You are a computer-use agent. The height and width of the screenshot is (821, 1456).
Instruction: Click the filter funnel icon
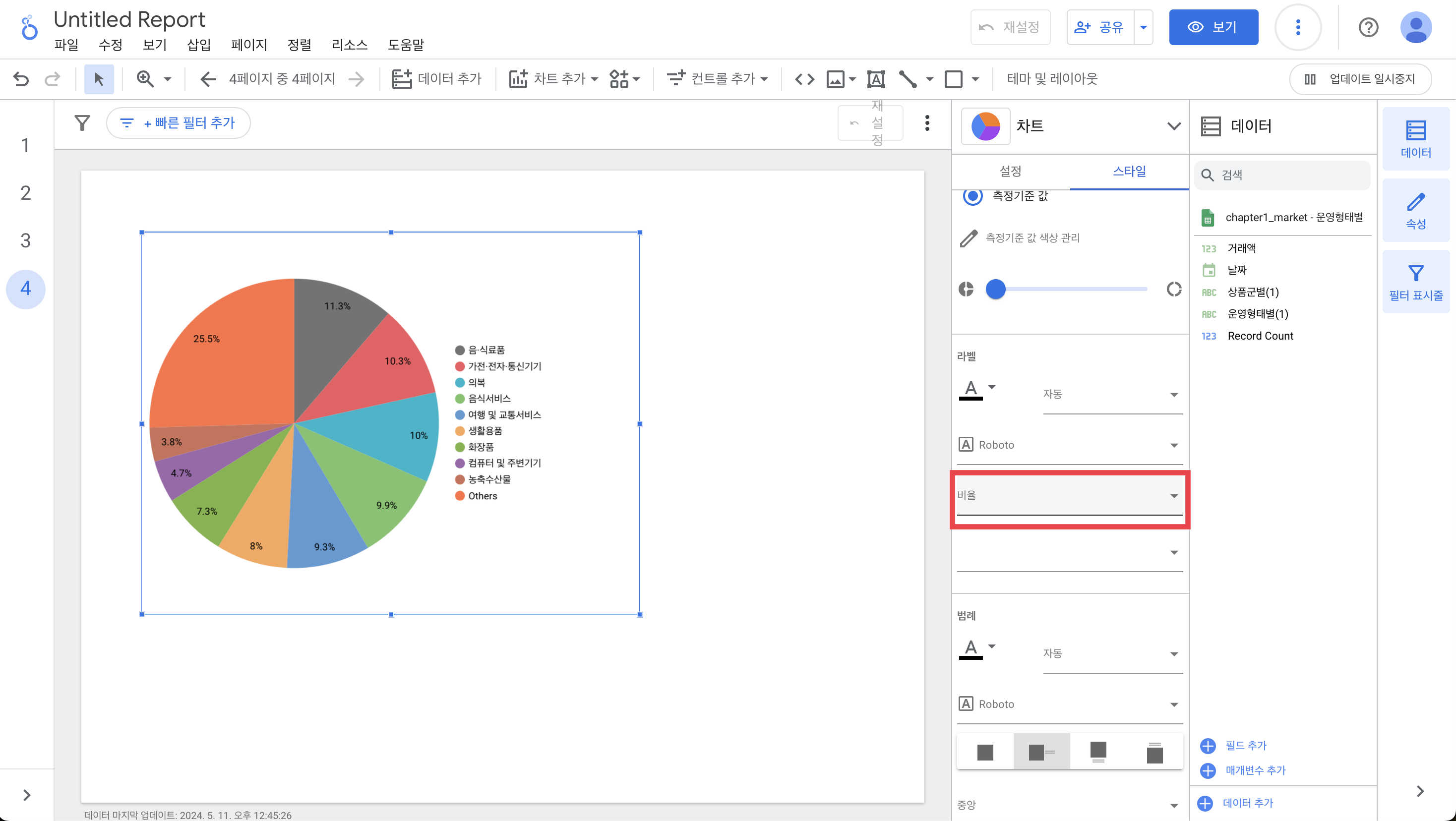click(82, 122)
